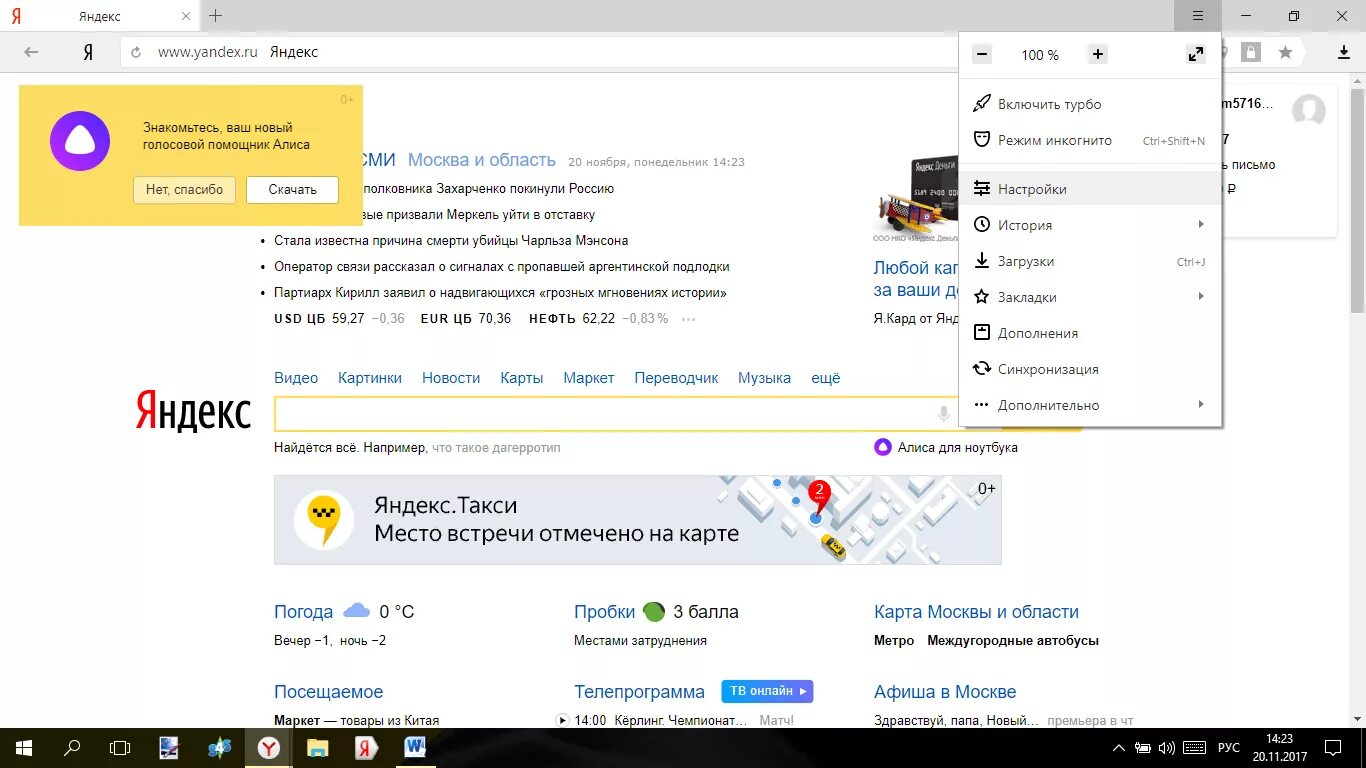Screen dimensions: 1366x768
Task: Click the РУС language indicator
Action: coord(1229,748)
